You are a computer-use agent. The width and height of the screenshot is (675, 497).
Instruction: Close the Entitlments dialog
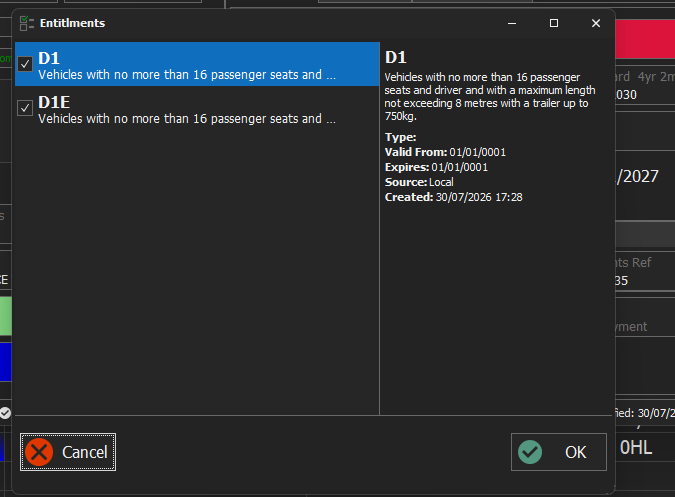pos(596,23)
